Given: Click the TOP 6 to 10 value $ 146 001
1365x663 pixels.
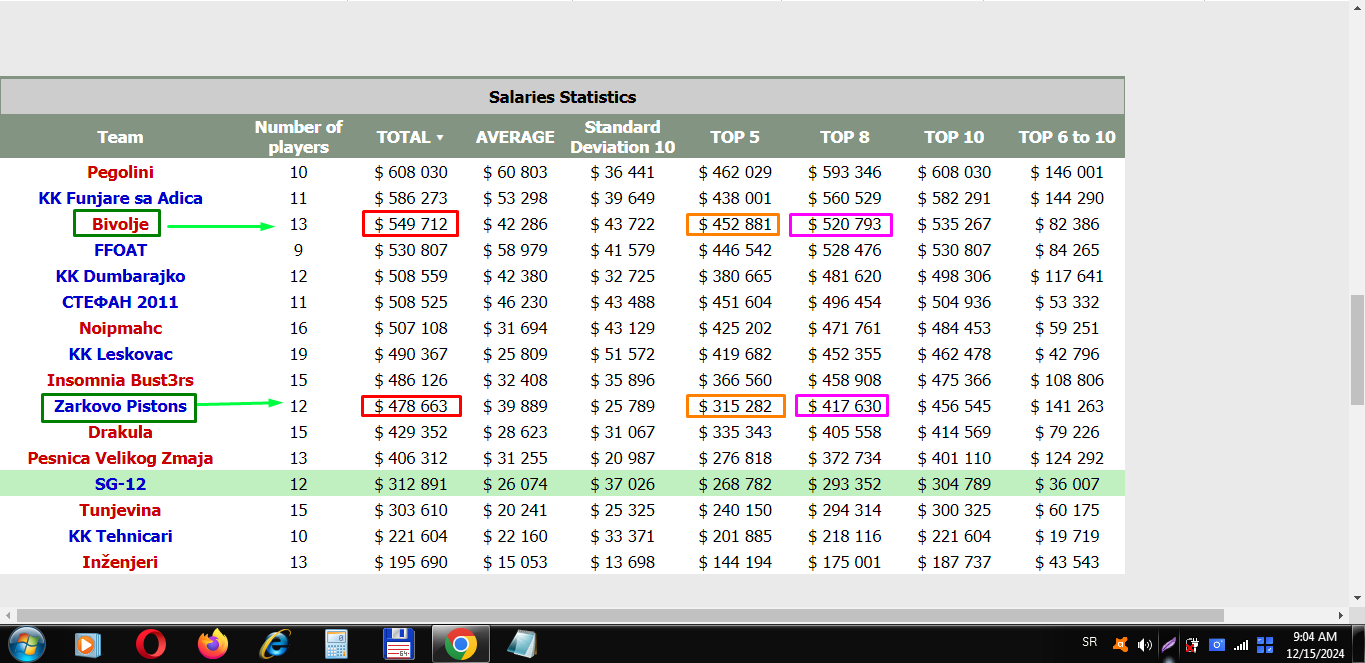Looking at the screenshot, I should 1066,172.
